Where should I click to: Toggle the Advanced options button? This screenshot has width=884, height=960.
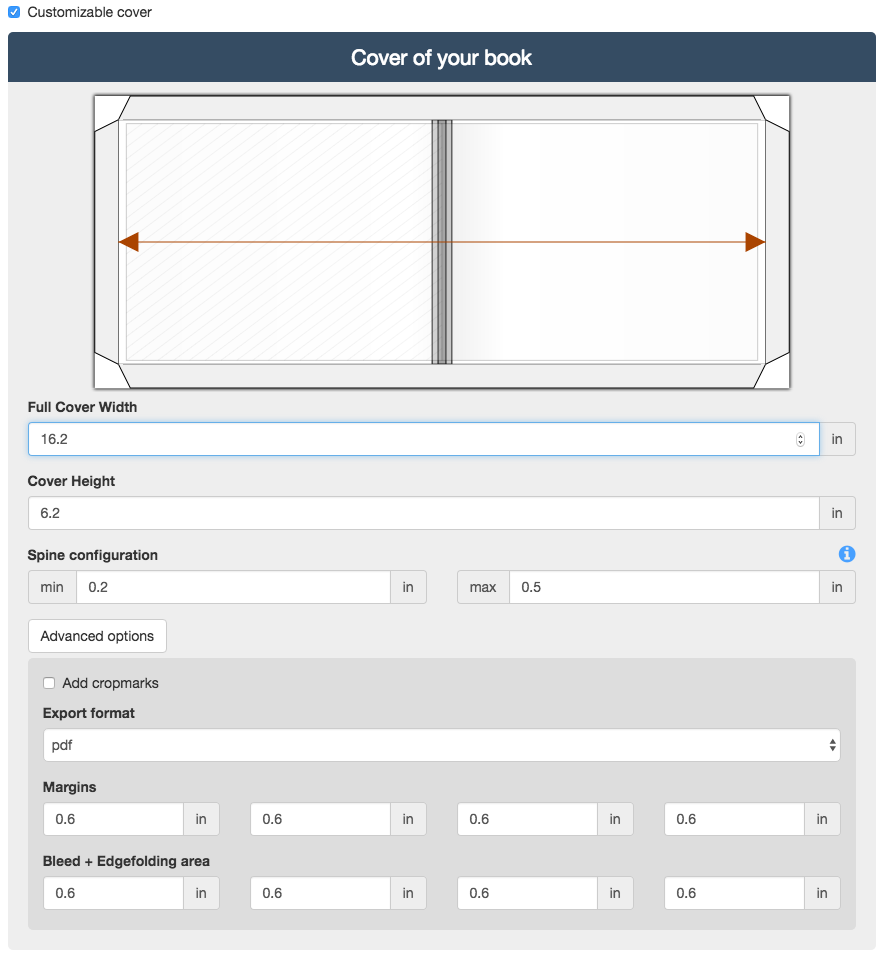97,636
